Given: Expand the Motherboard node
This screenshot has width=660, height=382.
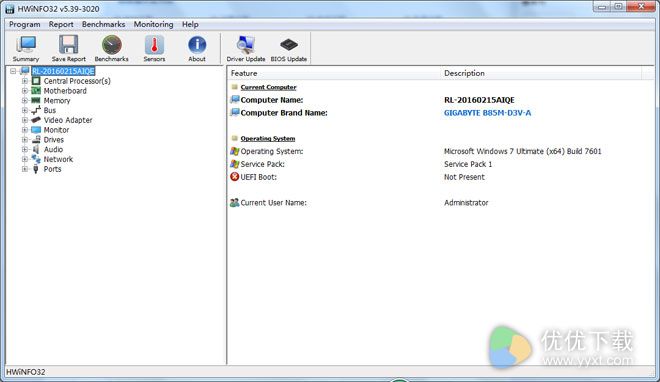Looking at the screenshot, I should (x=25, y=90).
